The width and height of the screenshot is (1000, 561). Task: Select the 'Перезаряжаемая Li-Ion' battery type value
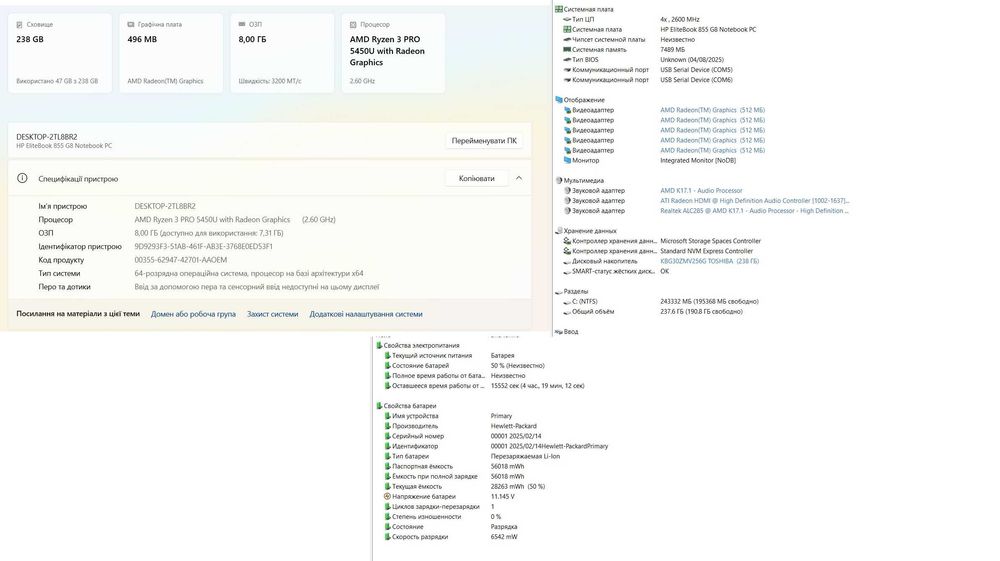click(525, 456)
